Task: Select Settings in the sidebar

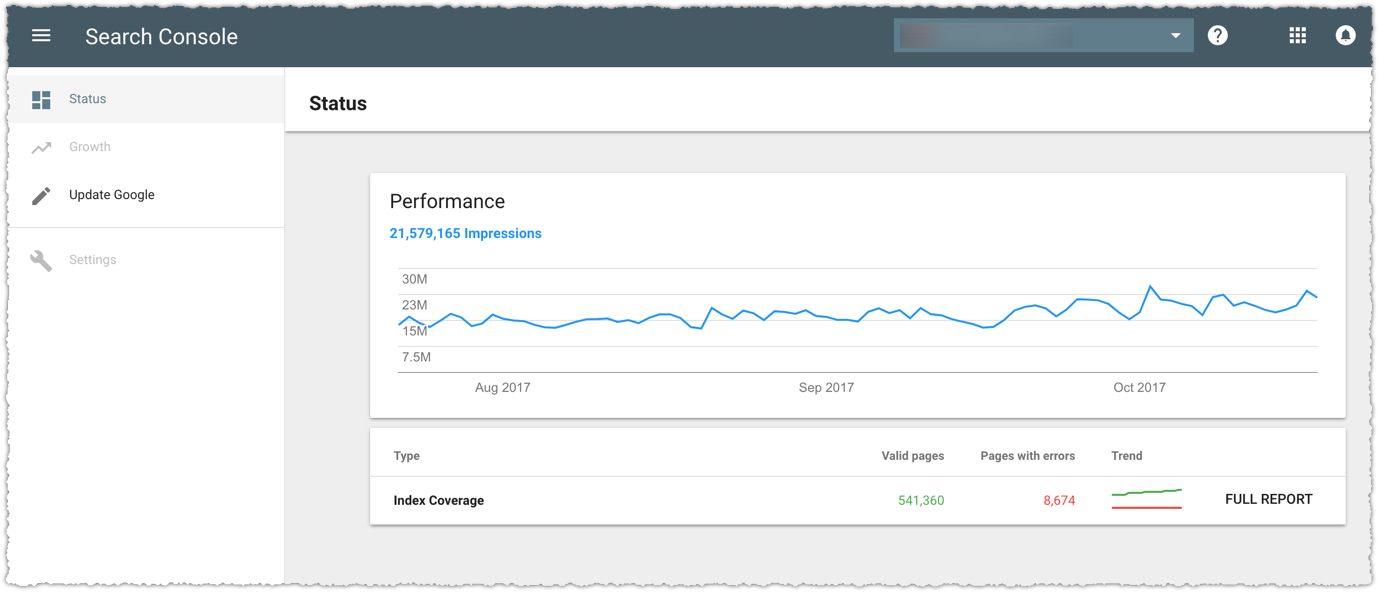Action: click(x=146, y=260)
